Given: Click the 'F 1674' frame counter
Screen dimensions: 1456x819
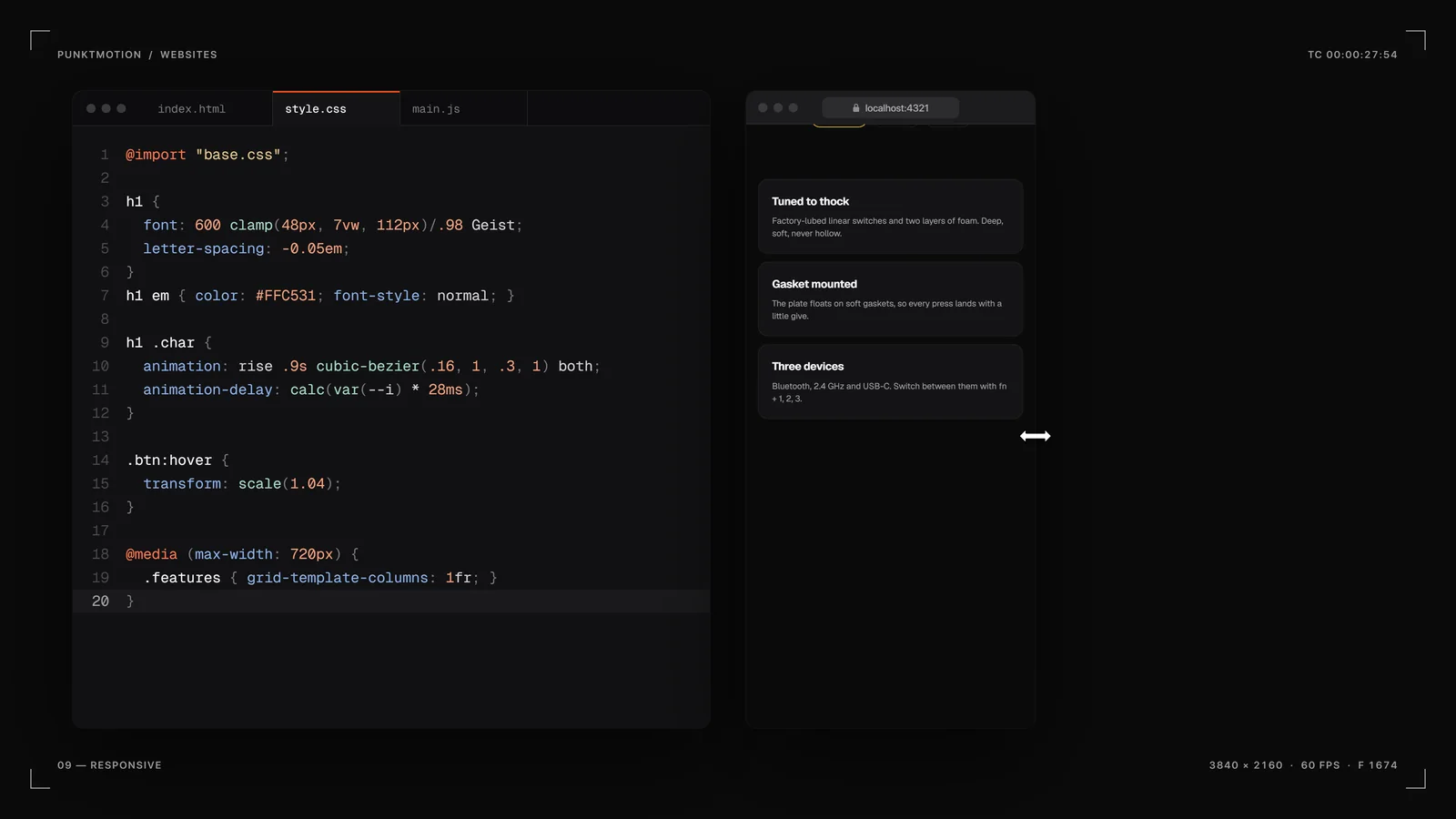Looking at the screenshot, I should pyautogui.click(x=1378, y=765).
